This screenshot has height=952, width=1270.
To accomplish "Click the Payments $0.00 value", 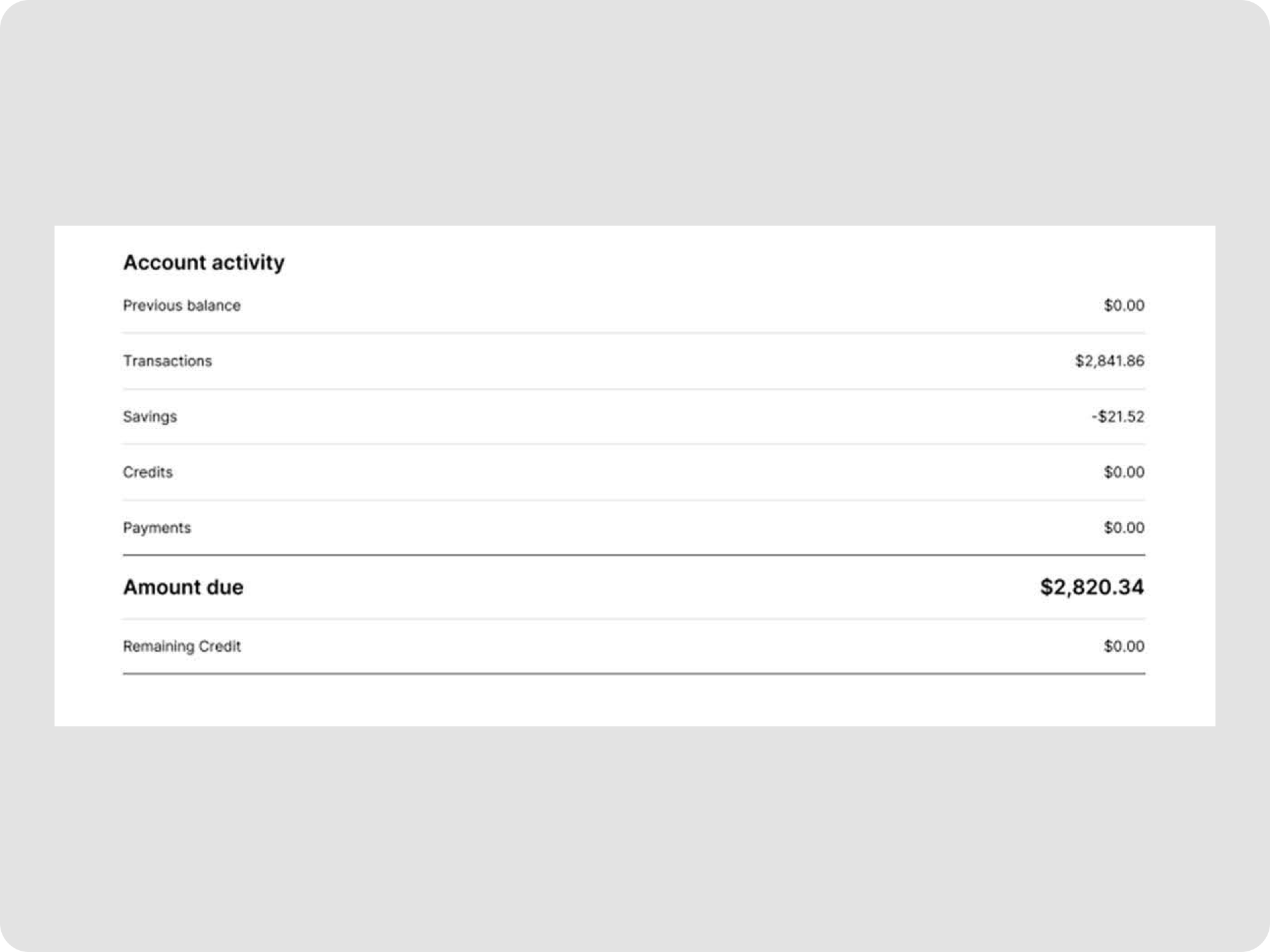I will 1124,528.
